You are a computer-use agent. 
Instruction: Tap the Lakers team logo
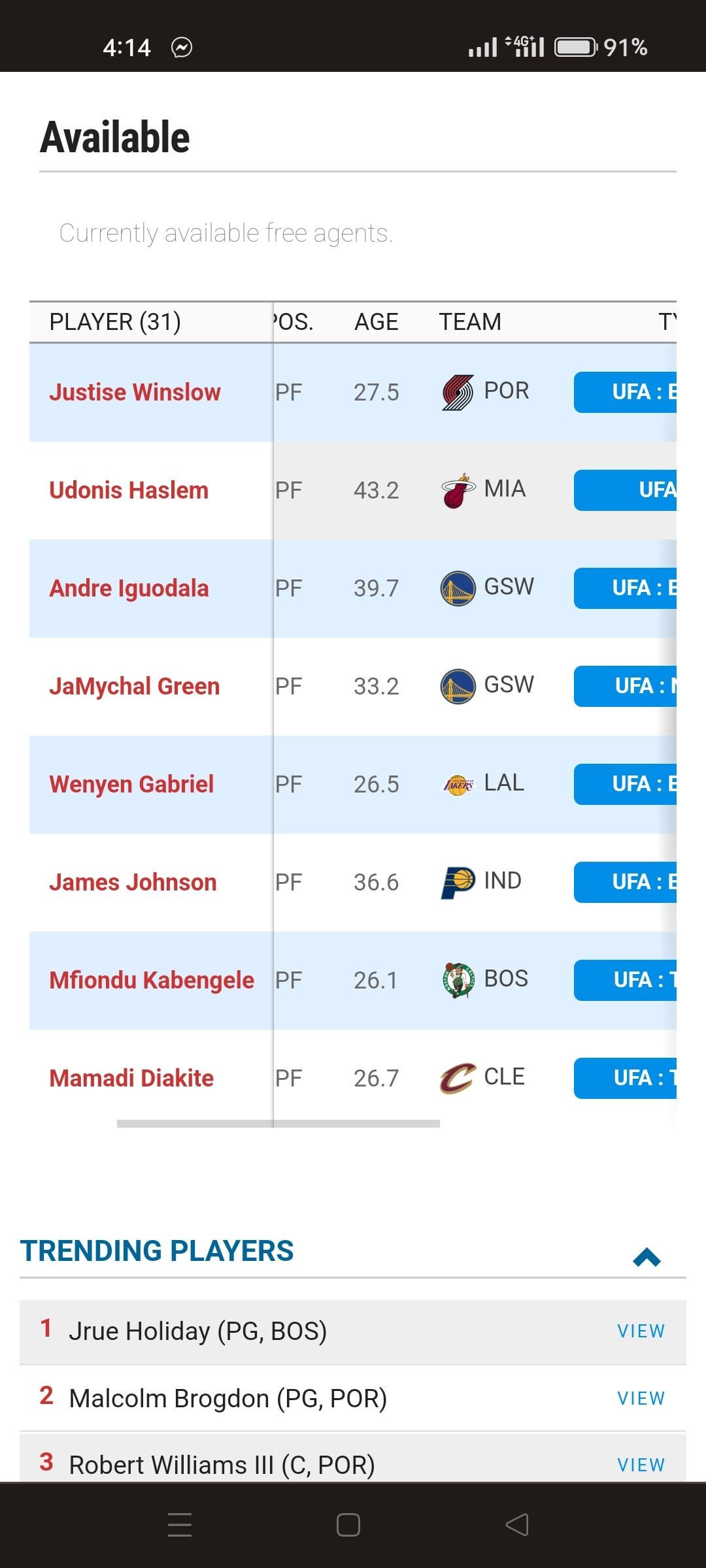tap(458, 785)
